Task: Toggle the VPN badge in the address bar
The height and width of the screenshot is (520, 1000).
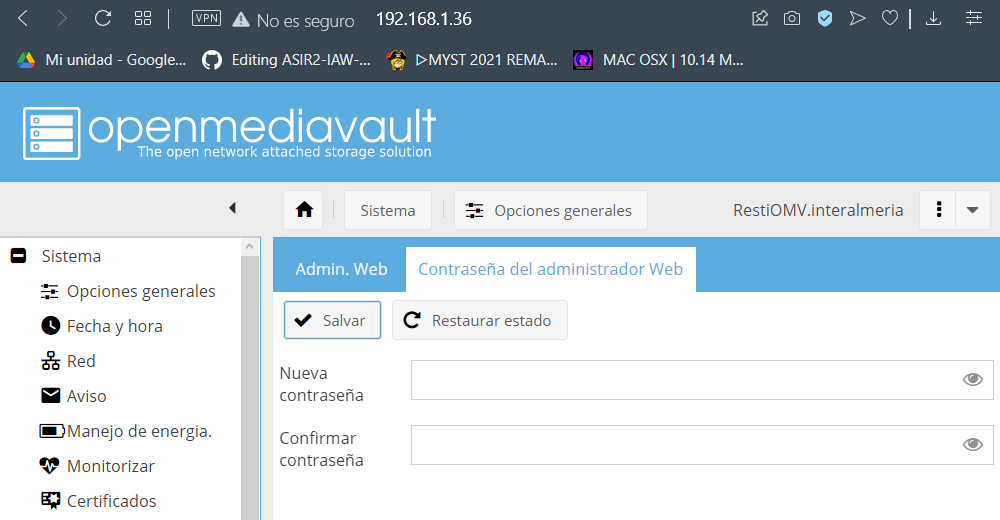Action: (x=207, y=19)
